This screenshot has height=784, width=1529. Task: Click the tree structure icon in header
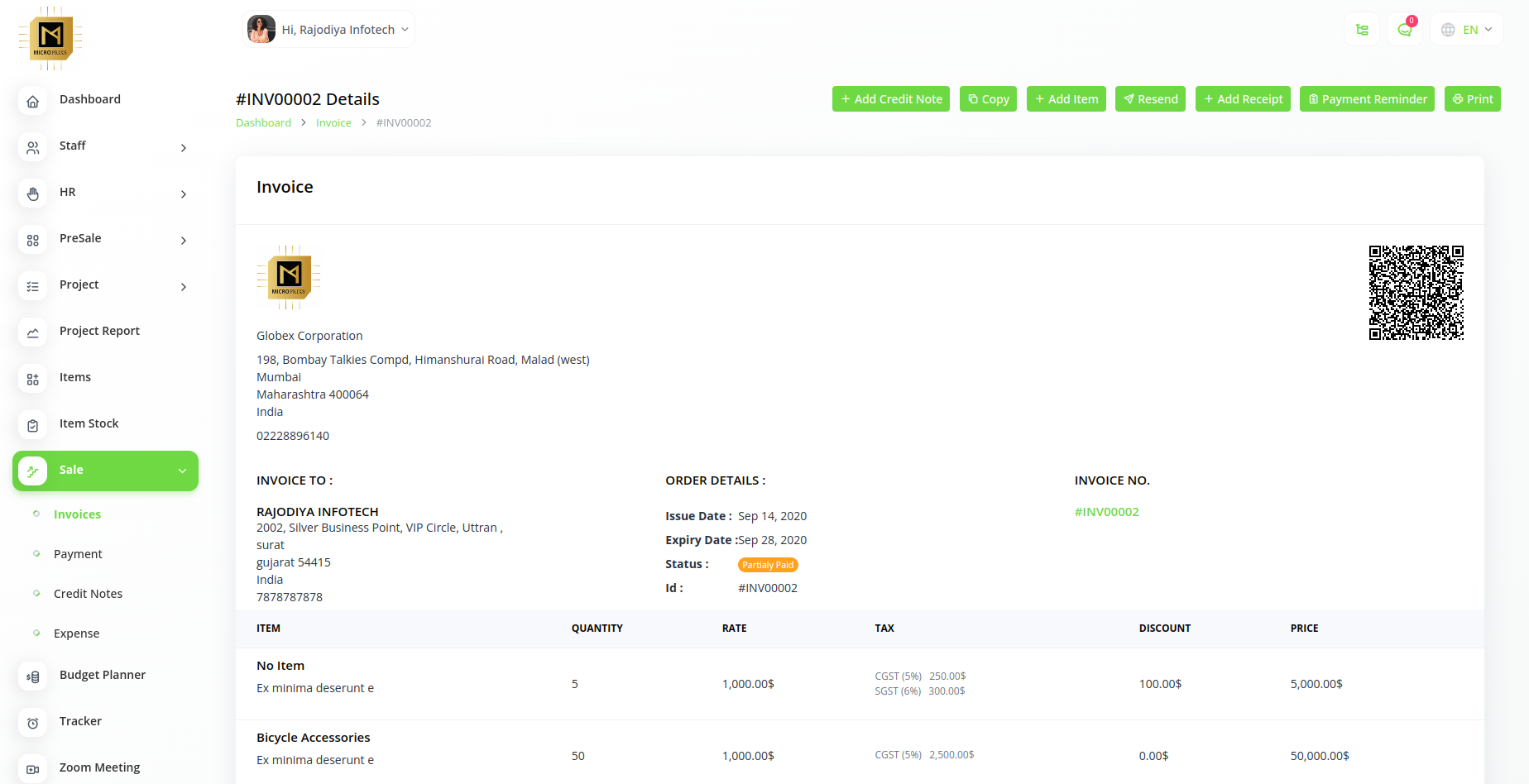[x=1362, y=30]
